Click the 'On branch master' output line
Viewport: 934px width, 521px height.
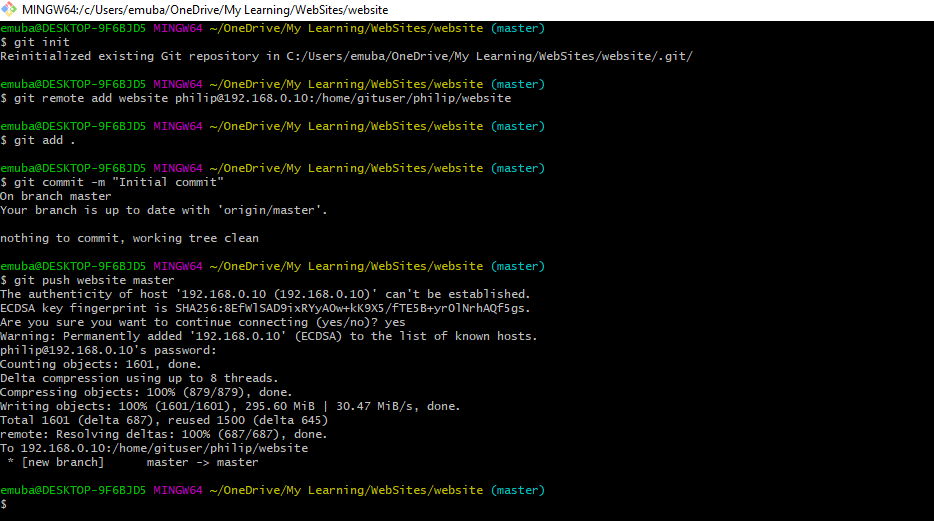(x=56, y=196)
